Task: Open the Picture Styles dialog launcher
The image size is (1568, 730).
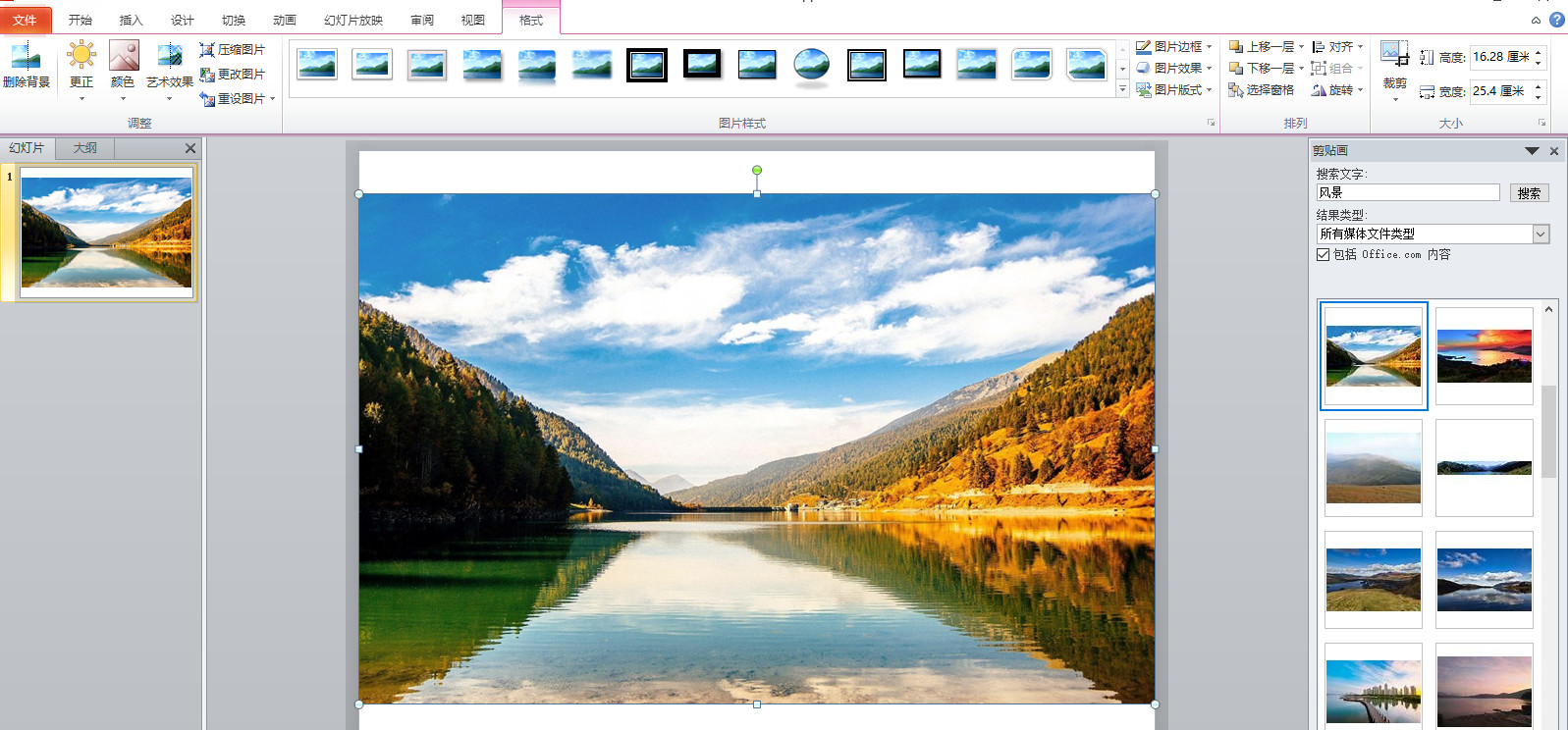Action: [1211, 123]
